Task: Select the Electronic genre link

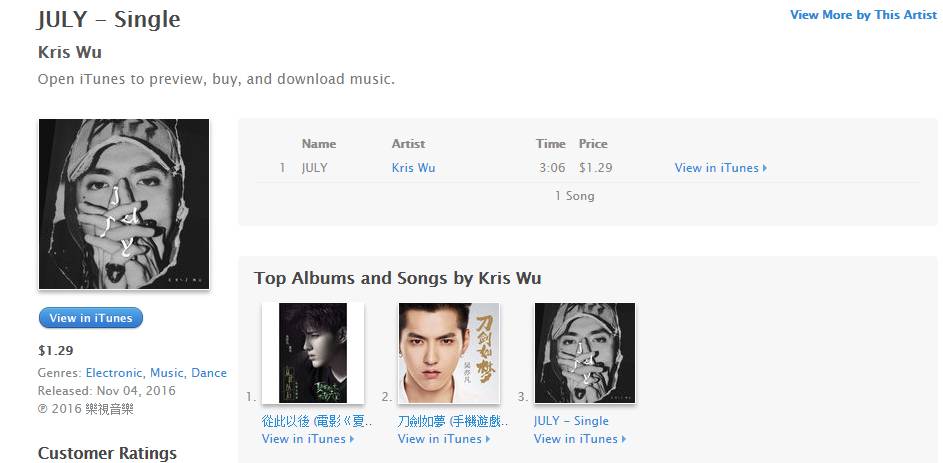Action: tap(115, 373)
